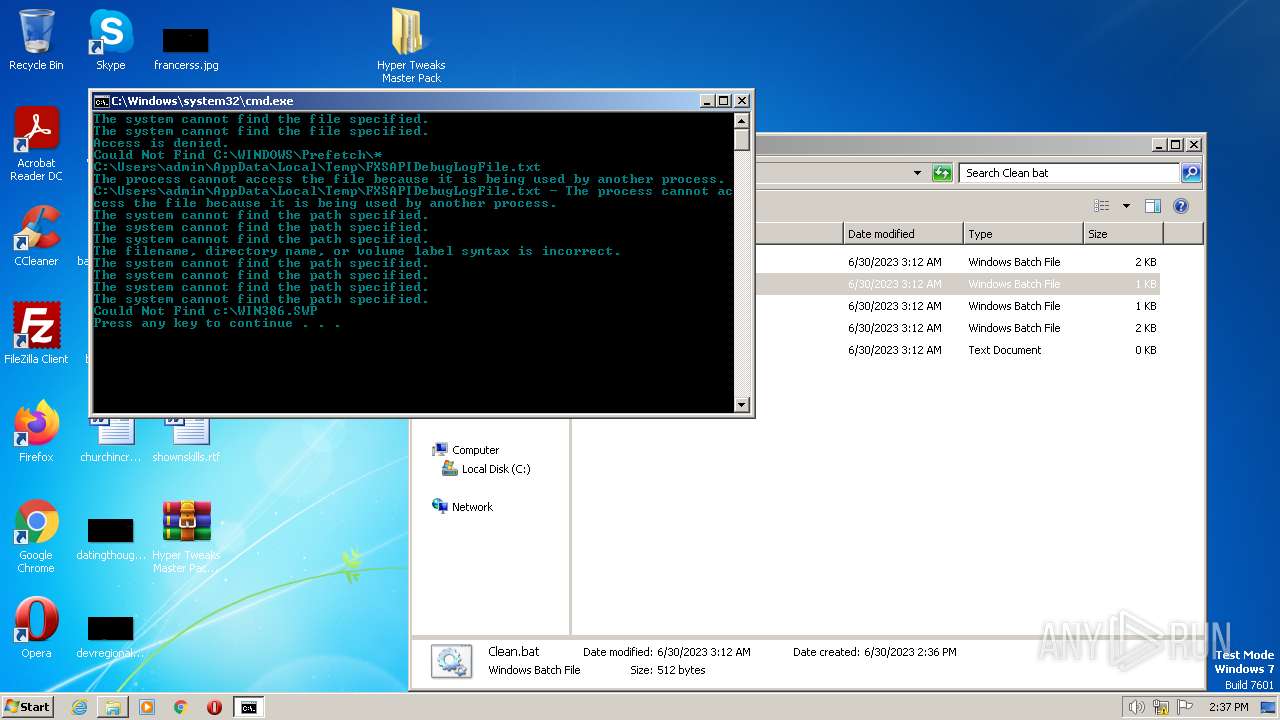1280x720 pixels.
Task: Open Chrome from the taskbar
Action: 181,707
